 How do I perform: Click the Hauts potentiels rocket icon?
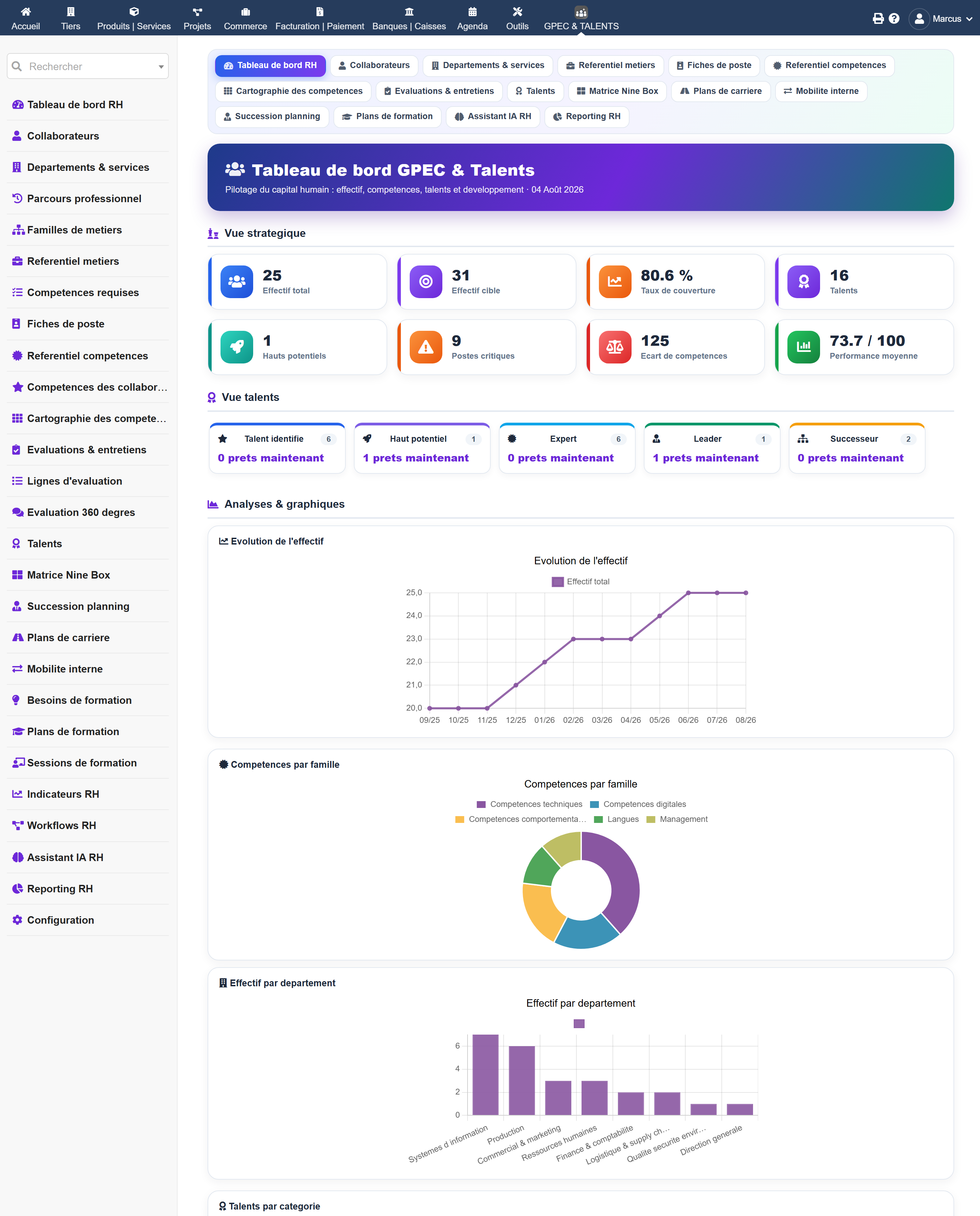(236, 346)
